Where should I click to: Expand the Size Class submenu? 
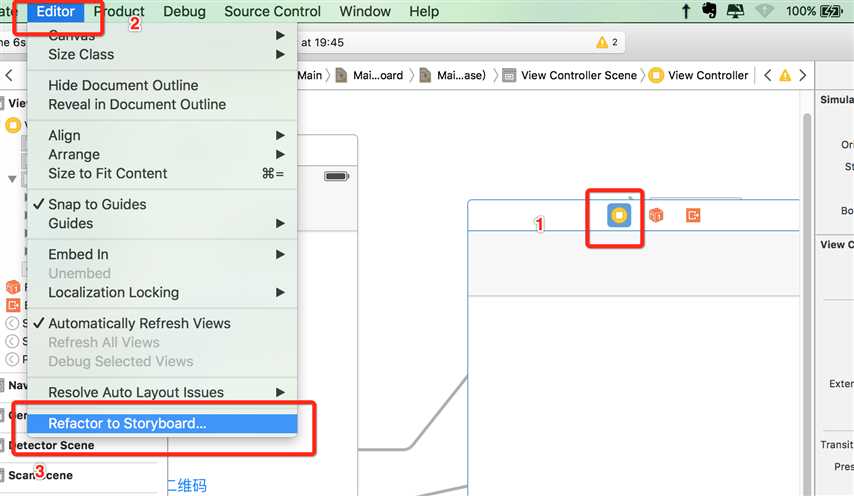coord(162,54)
